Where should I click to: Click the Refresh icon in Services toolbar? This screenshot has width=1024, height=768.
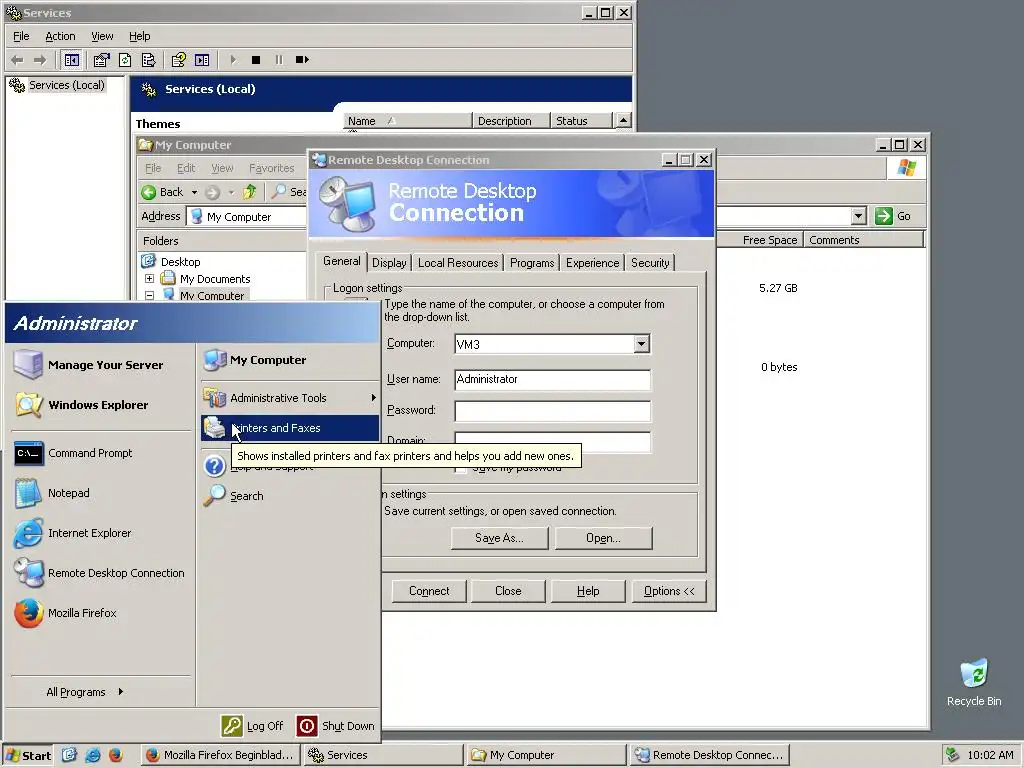(x=125, y=60)
